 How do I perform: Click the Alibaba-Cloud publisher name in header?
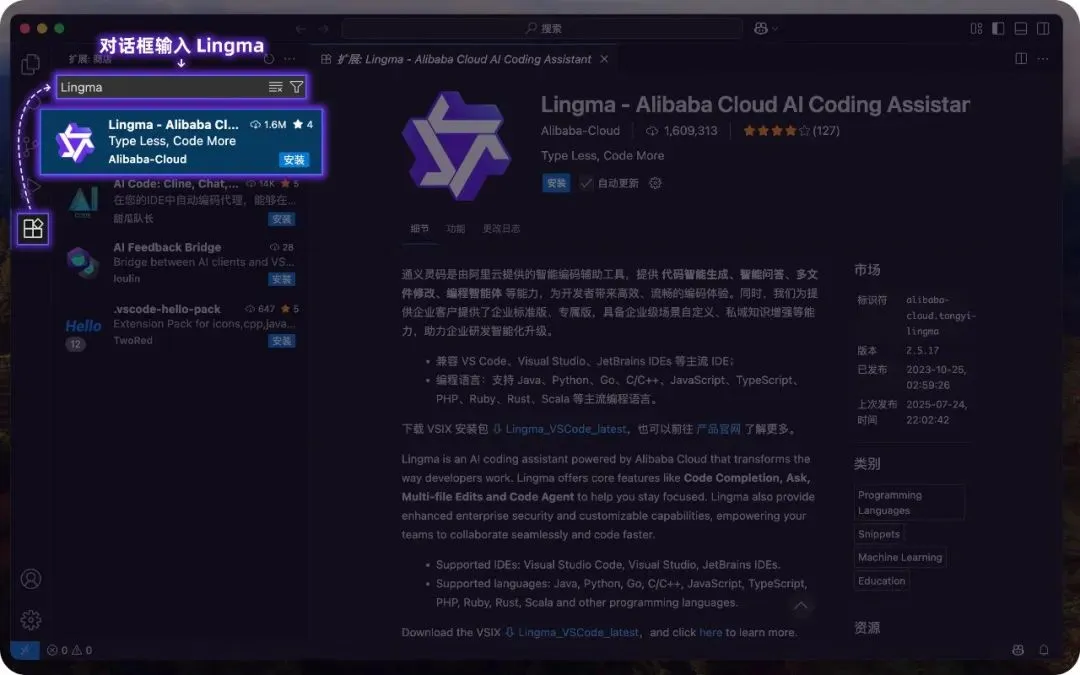pos(580,130)
